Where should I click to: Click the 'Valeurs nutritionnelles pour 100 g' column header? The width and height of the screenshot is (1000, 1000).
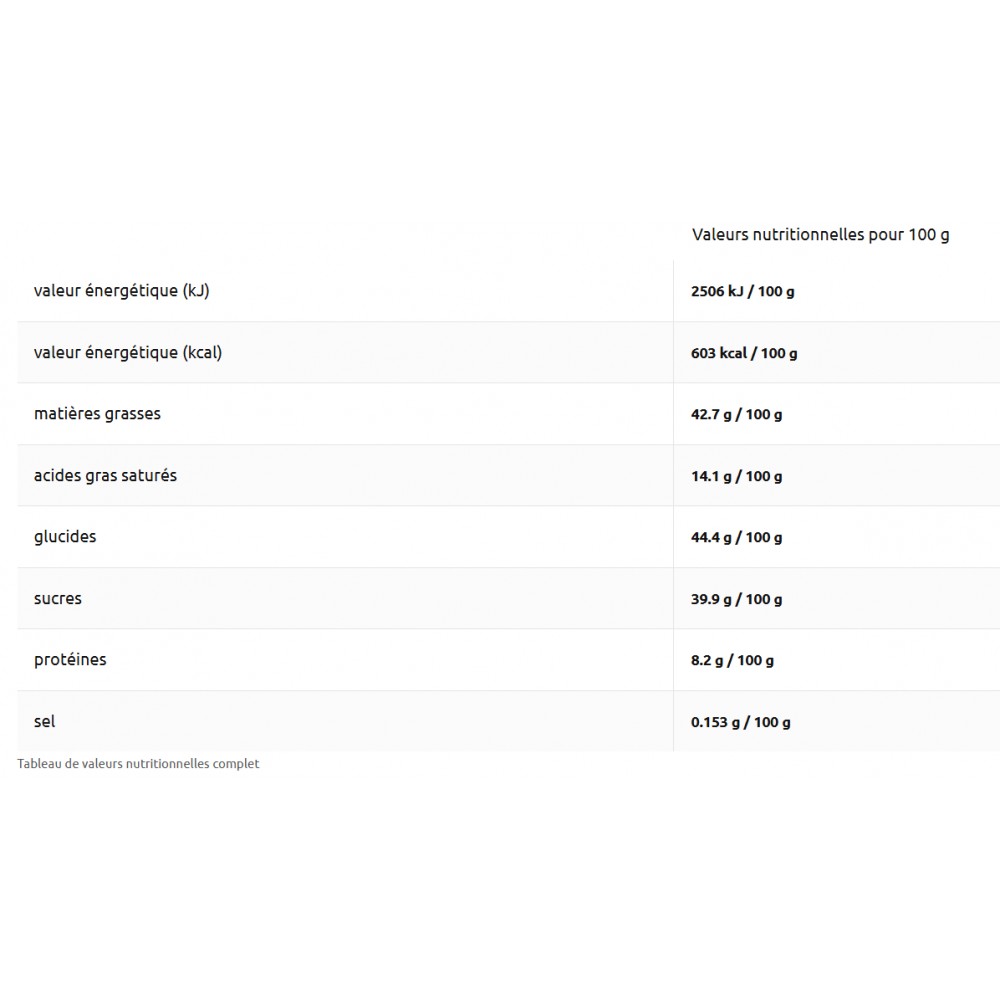pos(820,235)
